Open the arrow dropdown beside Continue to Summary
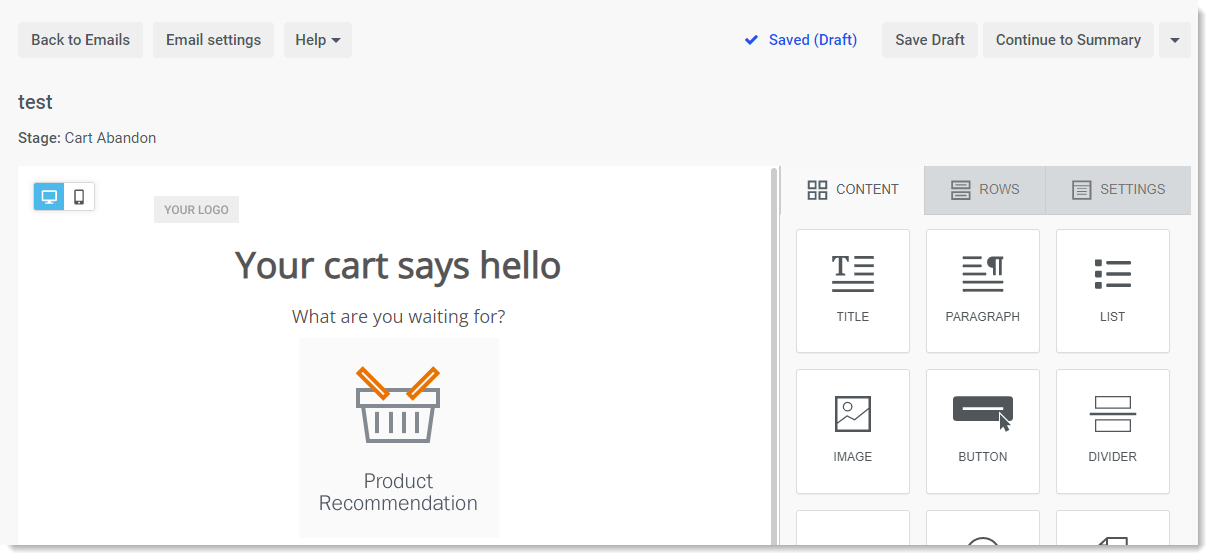The width and height of the screenshot is (1213, 560). tap(1175, 40)
